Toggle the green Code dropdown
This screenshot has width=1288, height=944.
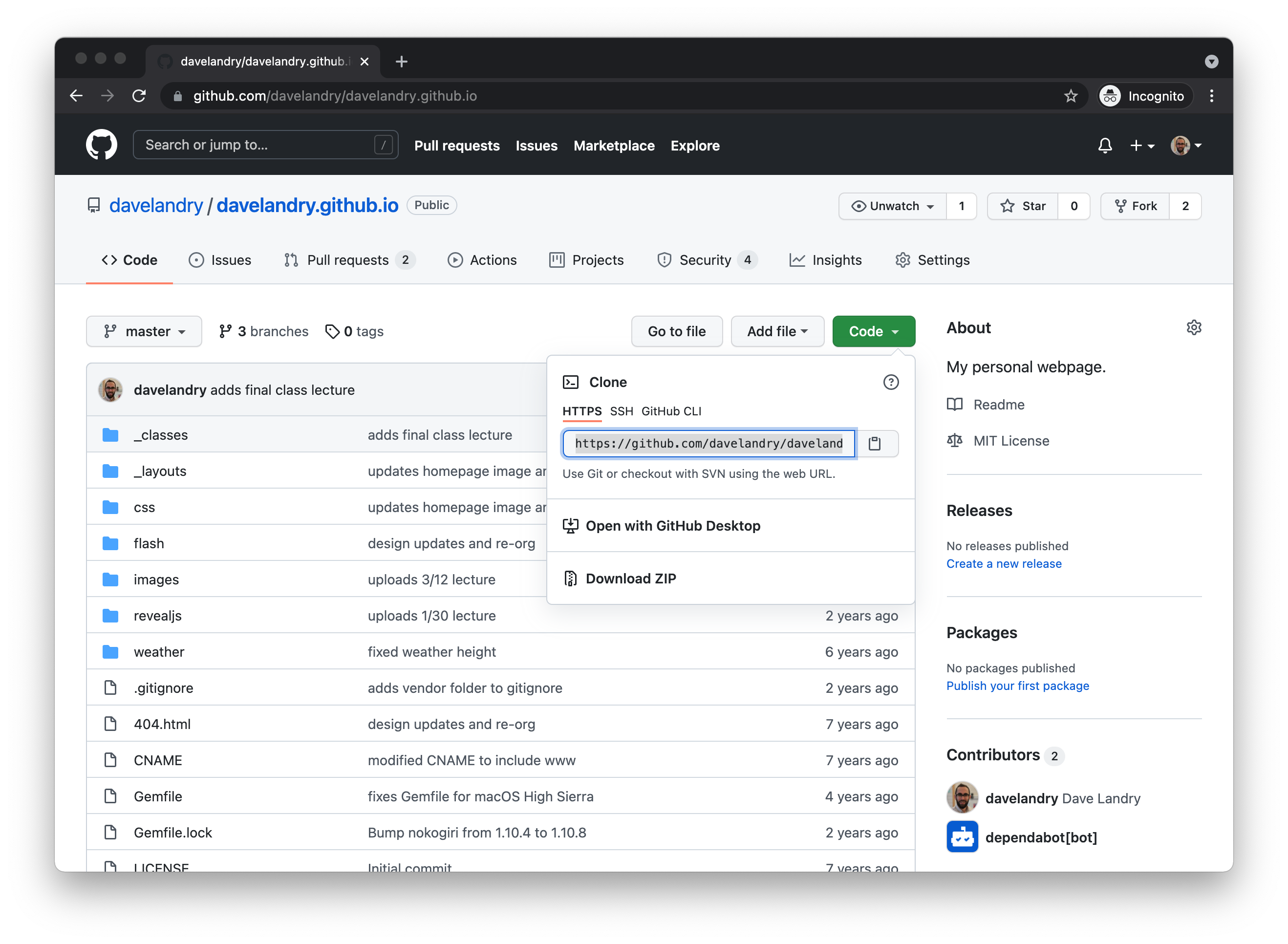pyautogui.click(x=873, y=331)
